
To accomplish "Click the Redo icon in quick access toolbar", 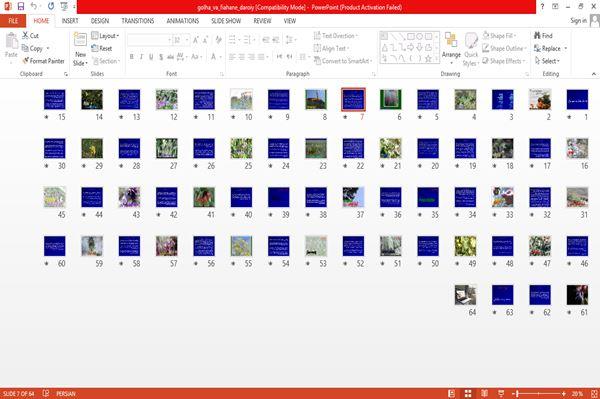I will [x=51, y=6].
